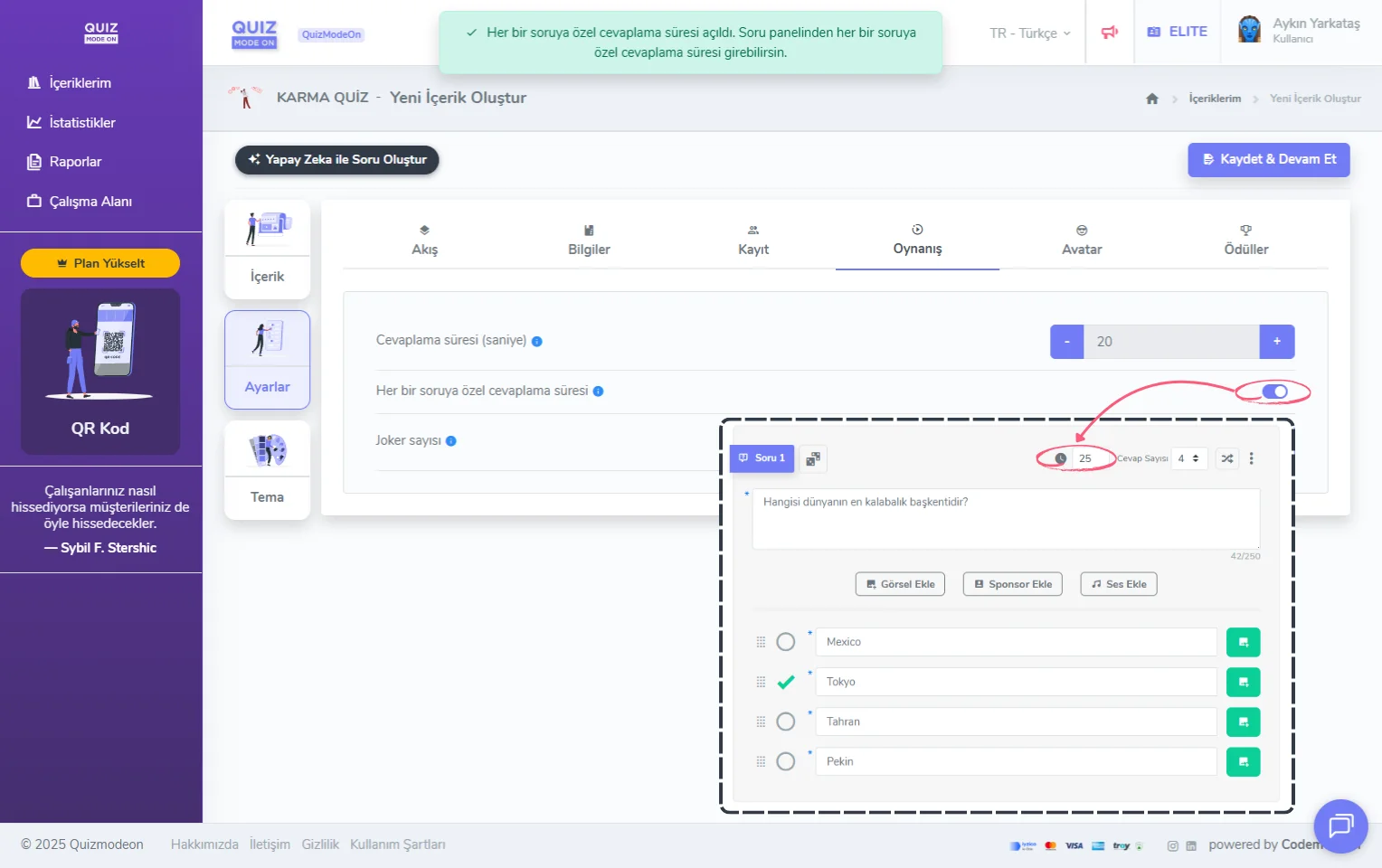Image resolution: width=1382 pixels, height=868 pixels.
Task: Click the home icon in the breadcrumb
Action: tap(1151, 99)
